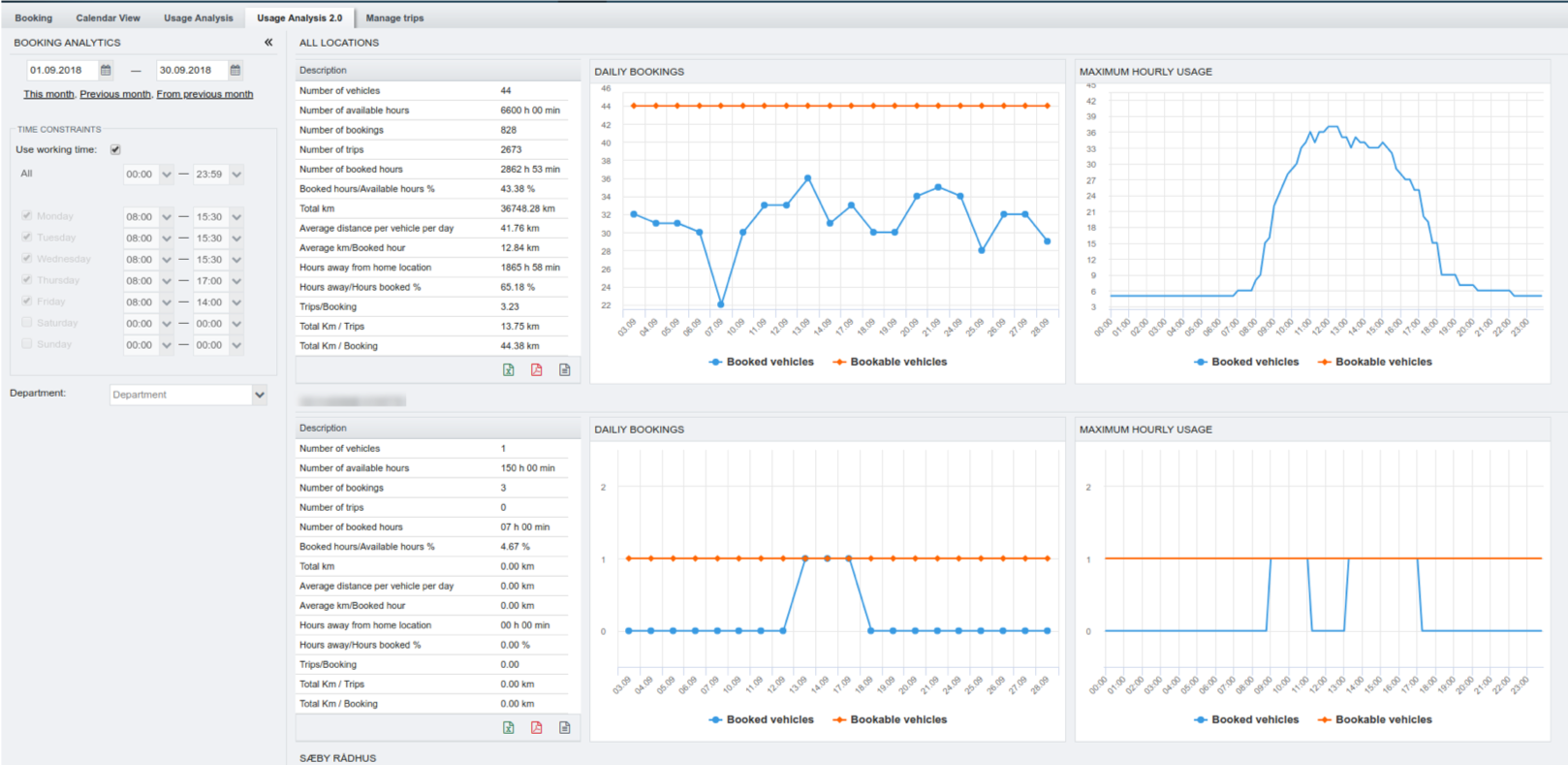
Task: Open Monday end time 15:30 dropdown
Action: click(x=236, y=217)
